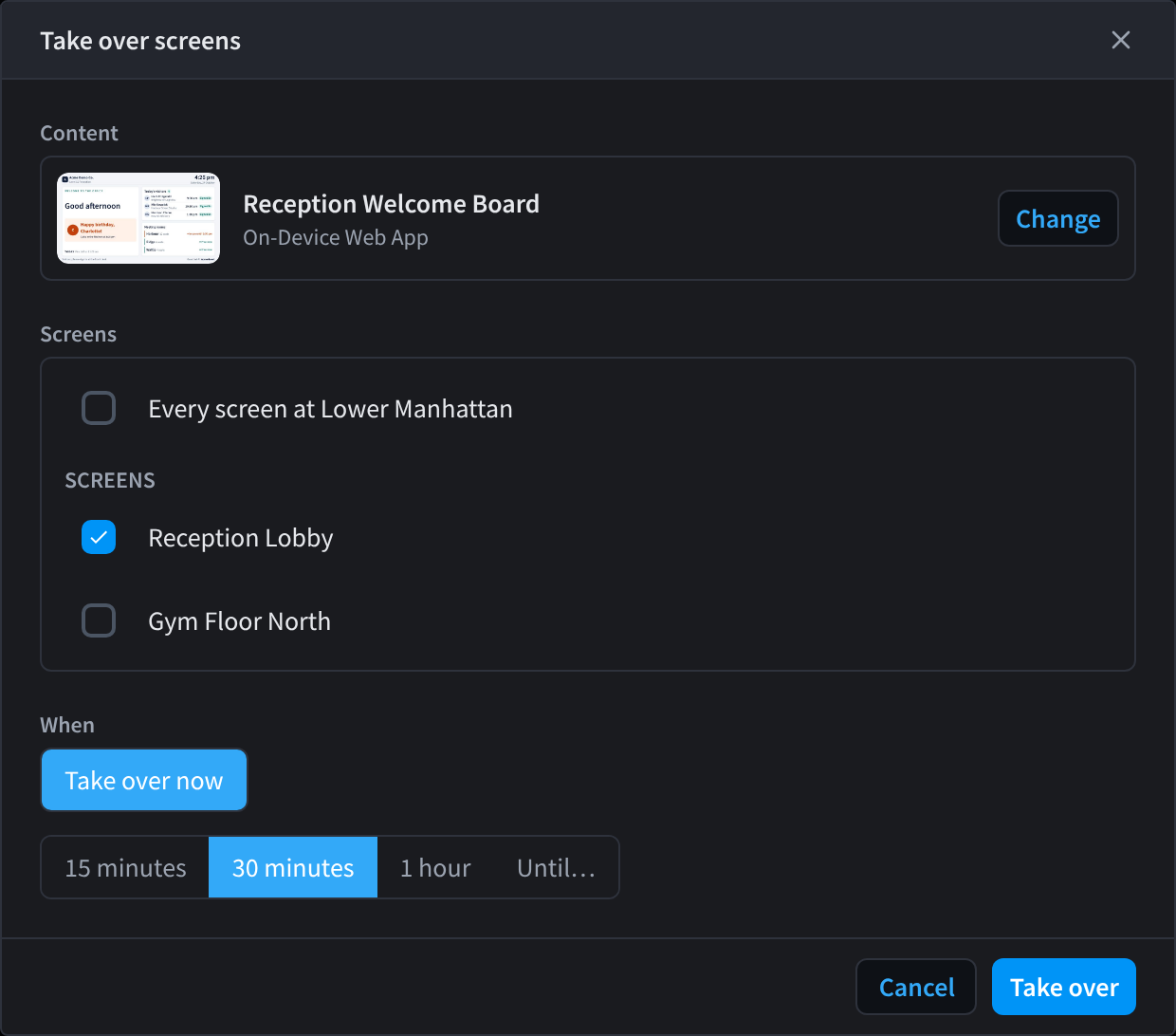Select Take over now option
The image size is (1176, 1036).
(144, 780)
